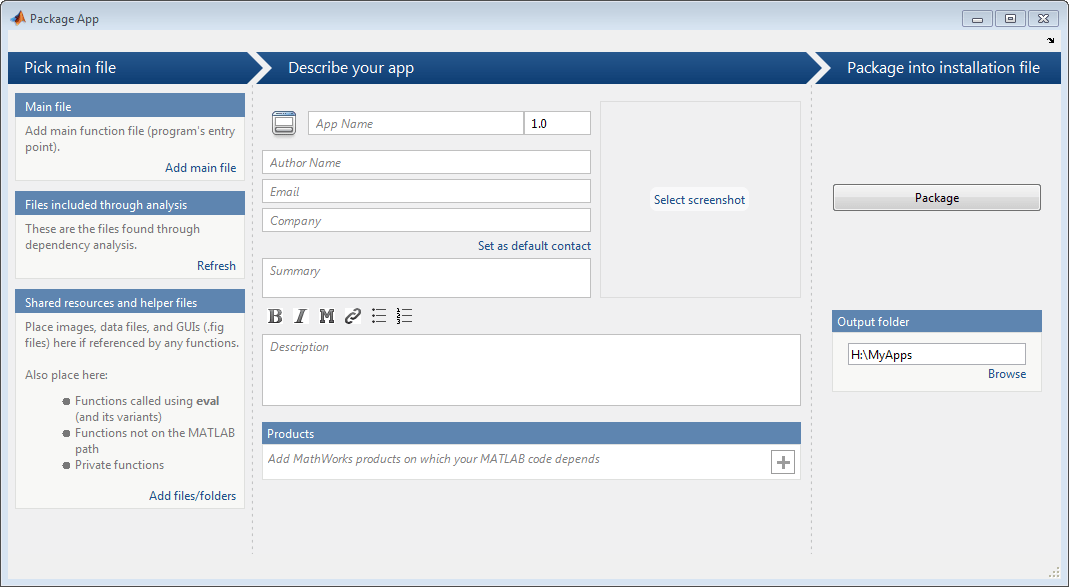1069x587 pixels.
Task: Maximize the Package App window
Action: coord(1010,19)
